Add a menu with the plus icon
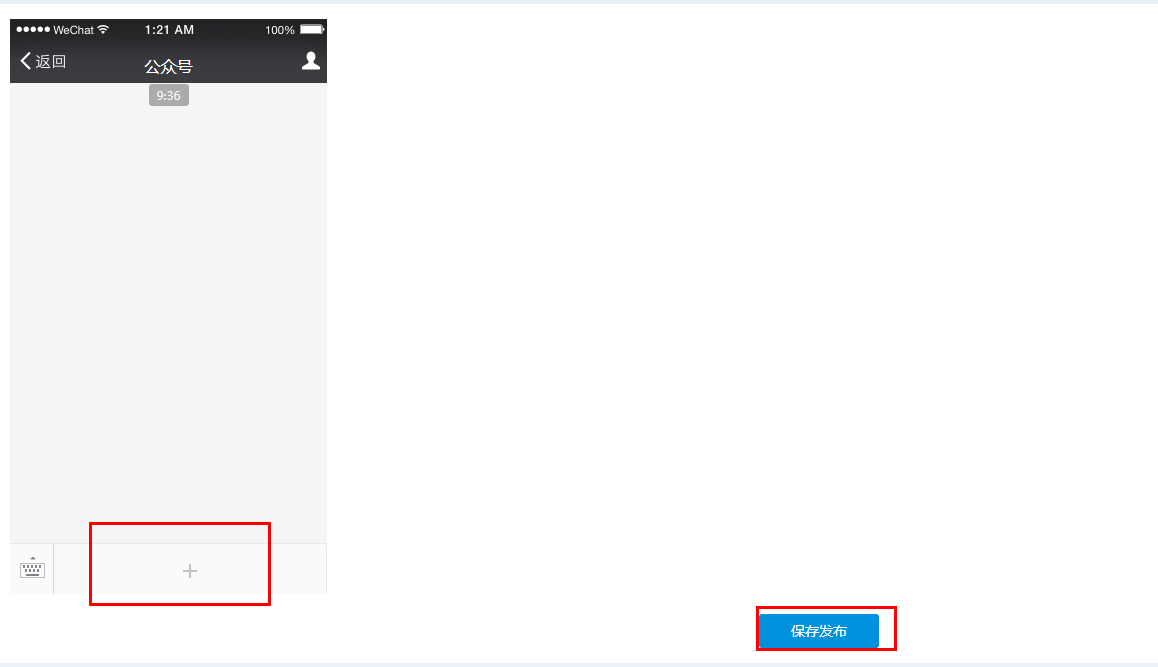1158x667 pixels. click(x=190, y=571)
